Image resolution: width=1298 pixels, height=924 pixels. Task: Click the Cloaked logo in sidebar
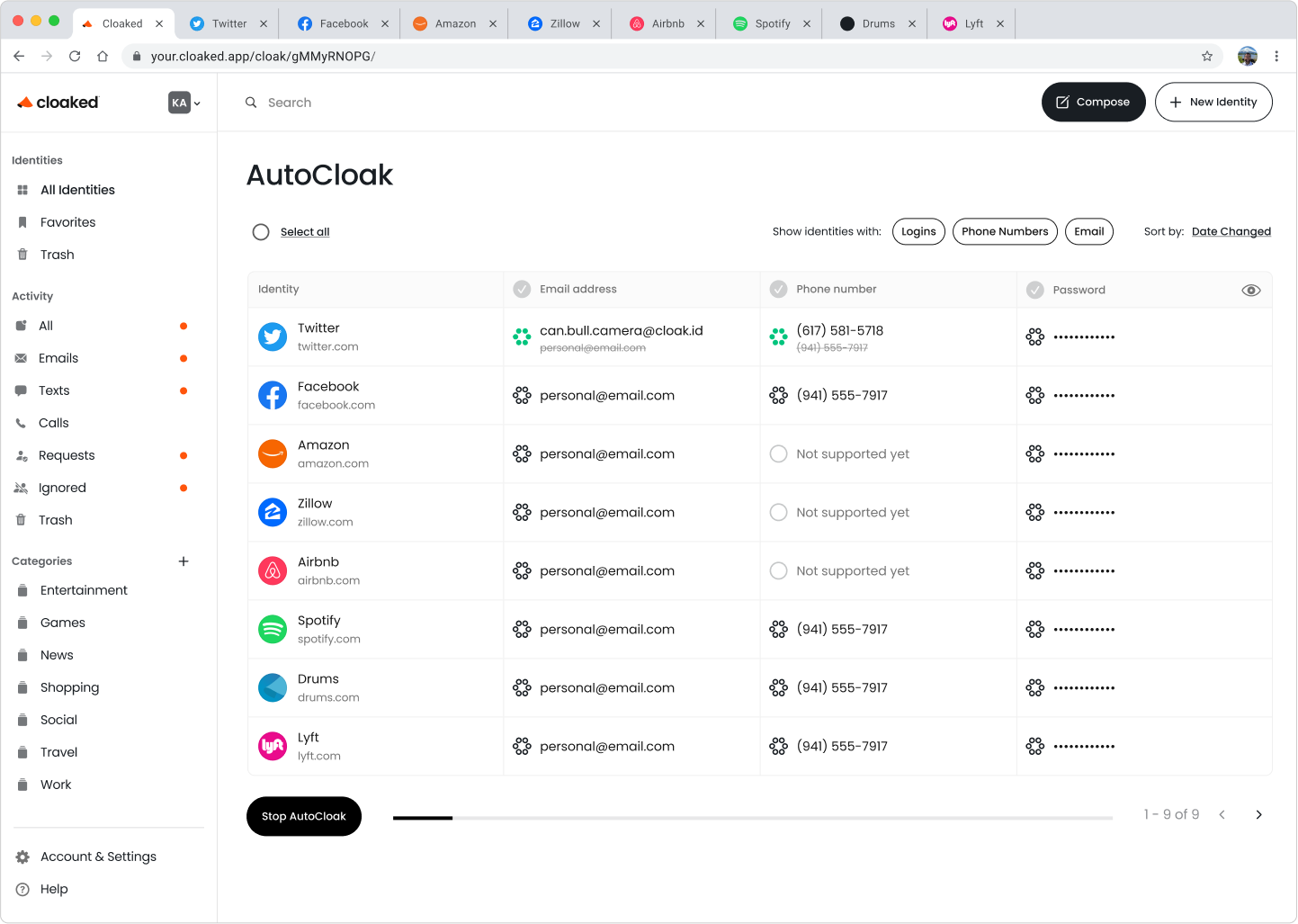pyautogui.click(x=58, y=103)
